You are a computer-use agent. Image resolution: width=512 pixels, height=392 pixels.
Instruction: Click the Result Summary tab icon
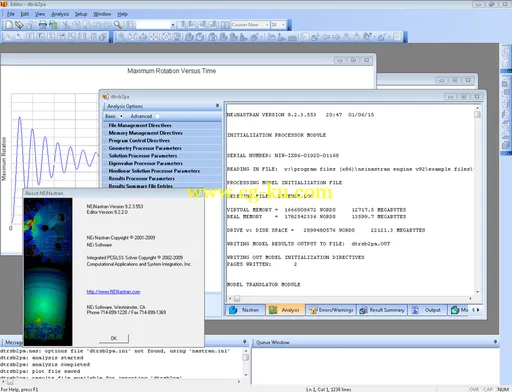(x=363, y=310)
